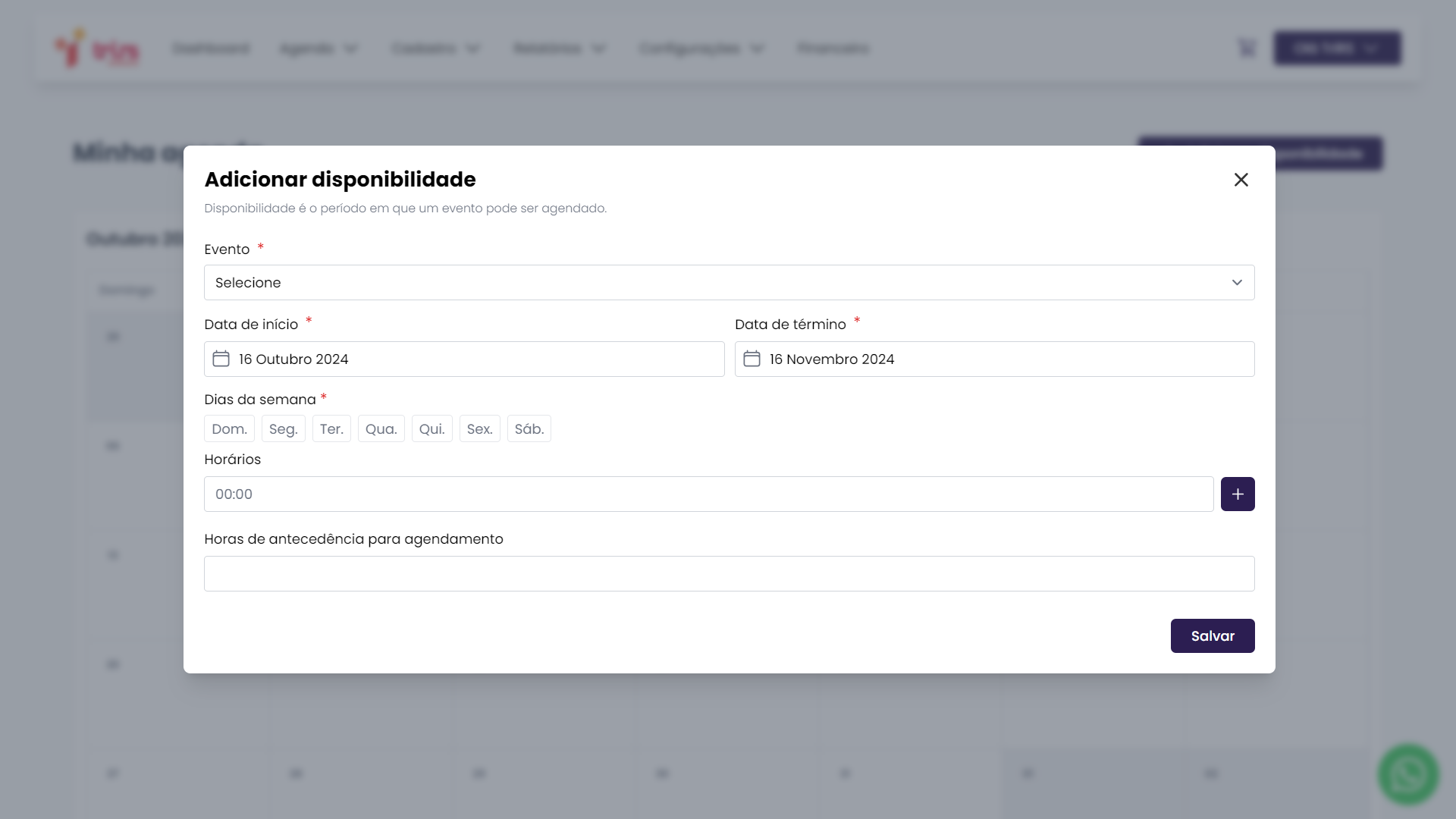Open the WhatsApp chat bubble

click(1407, 774)
